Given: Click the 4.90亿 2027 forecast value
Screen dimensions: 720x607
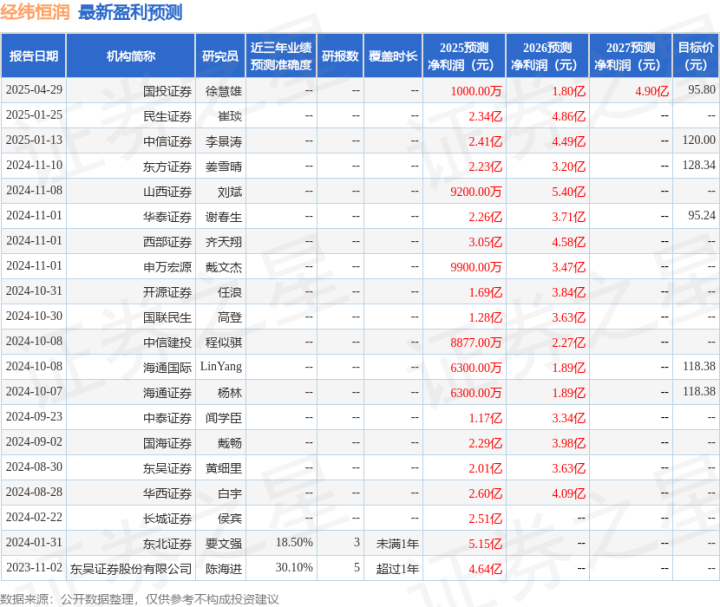Looking at the screenshot, I should coord(652,91).
